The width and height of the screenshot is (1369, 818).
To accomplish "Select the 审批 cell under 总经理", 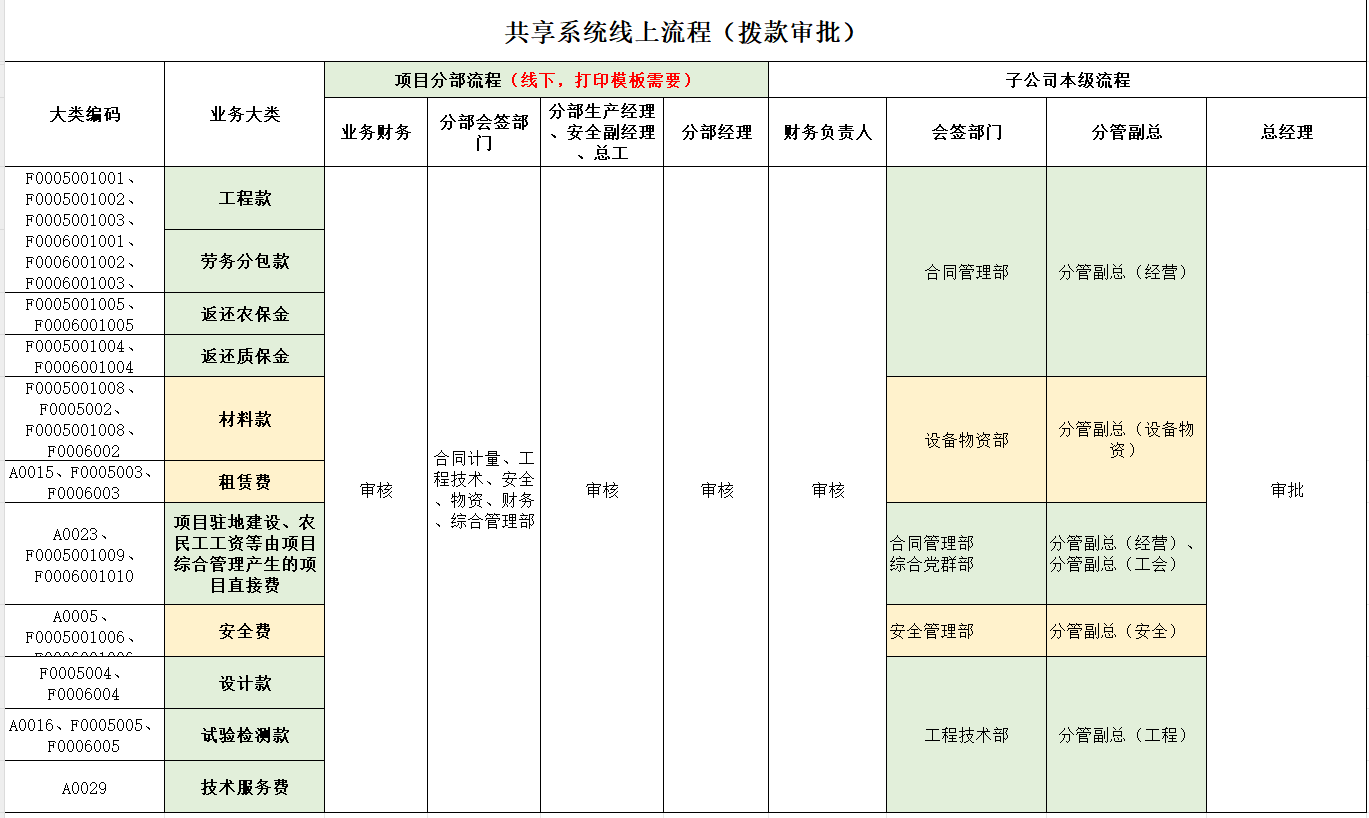I will [x=1286, y=490].
